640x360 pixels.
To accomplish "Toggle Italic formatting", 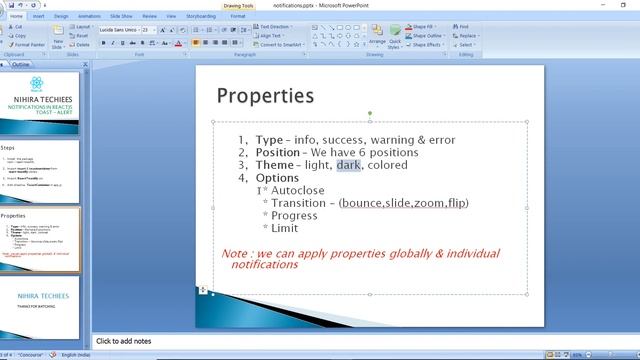I will [x=113, y=43].
